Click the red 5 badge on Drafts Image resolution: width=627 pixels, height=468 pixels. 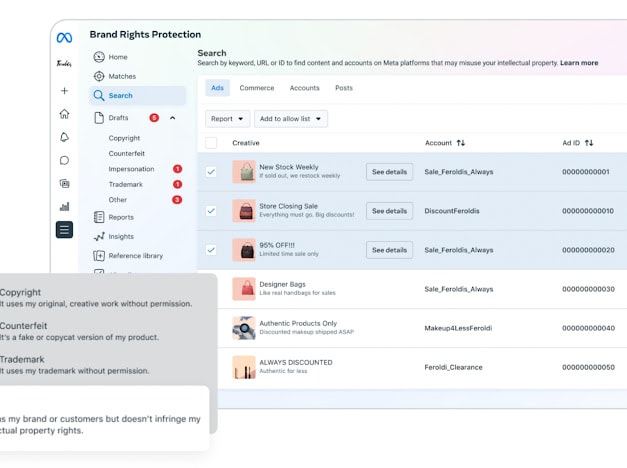[154, 118]
